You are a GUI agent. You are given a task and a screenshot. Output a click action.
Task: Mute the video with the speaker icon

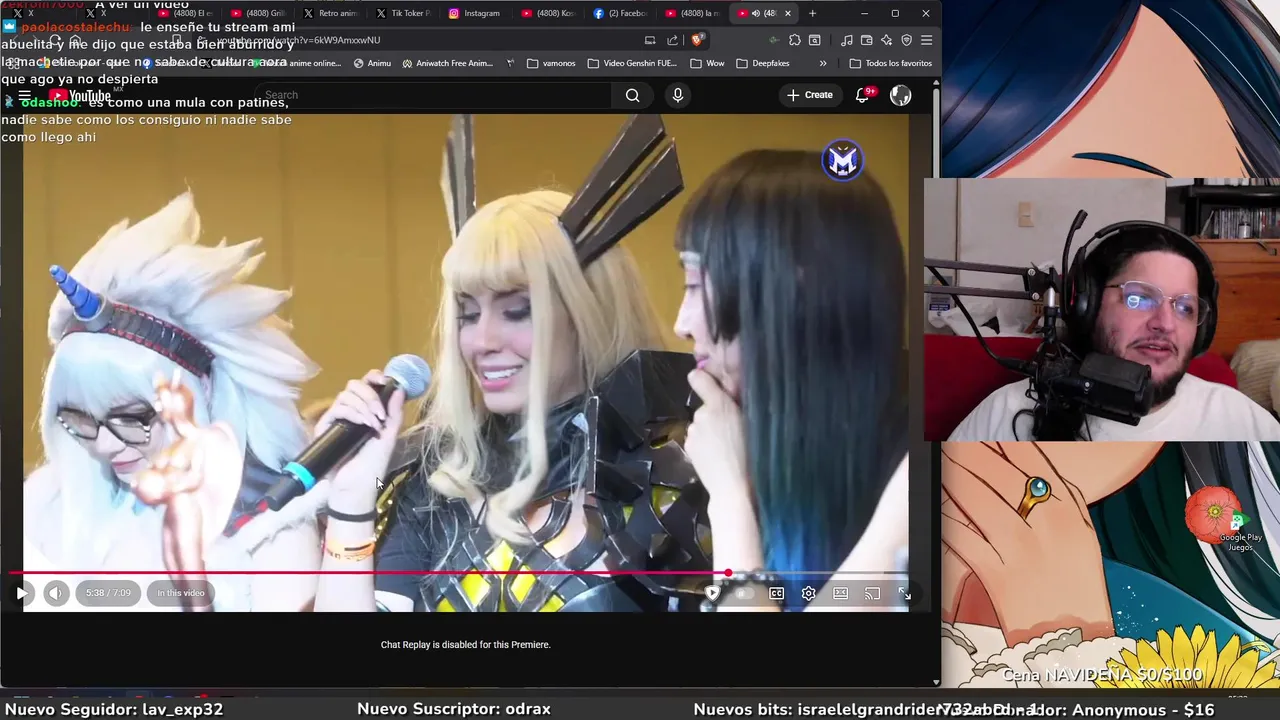pos(56,593)
